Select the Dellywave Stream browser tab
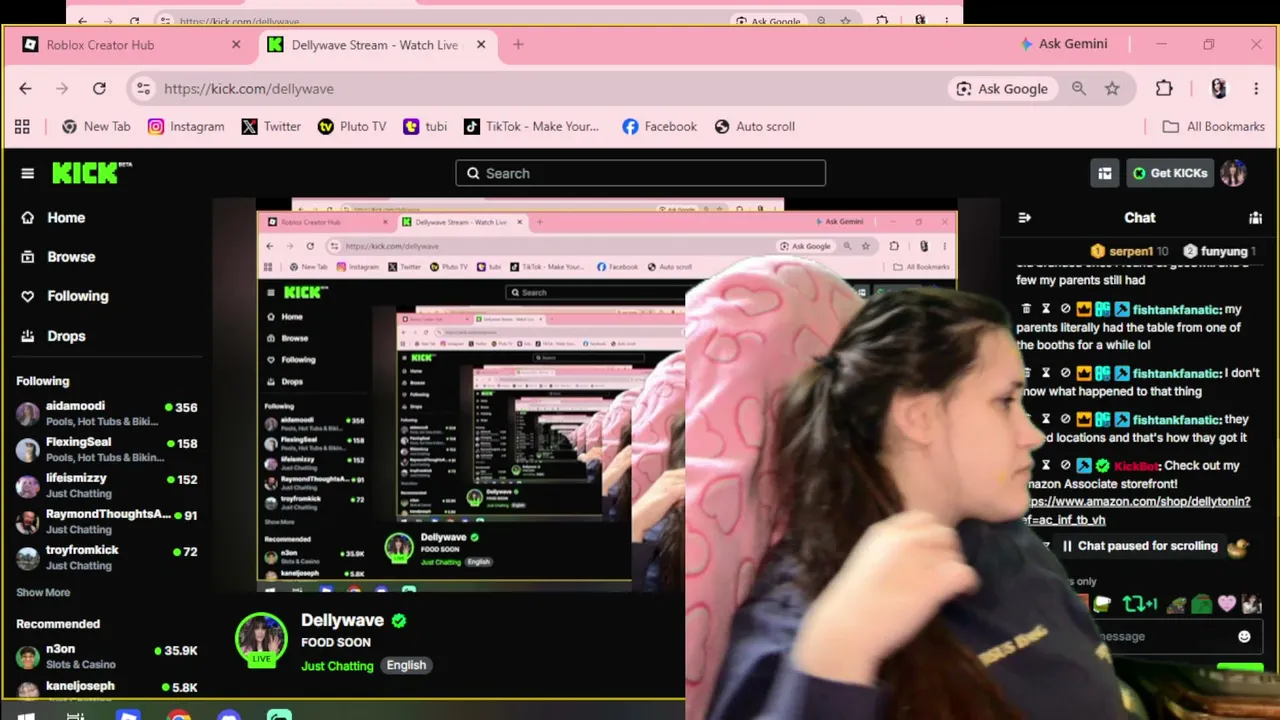The image size is (1280, 720). (378, 44)
